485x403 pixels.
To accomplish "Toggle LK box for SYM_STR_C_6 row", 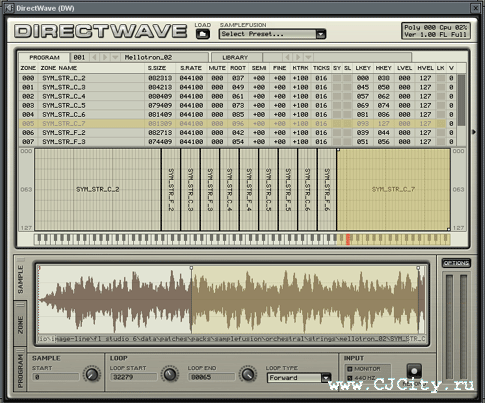I will pos(441,114).
